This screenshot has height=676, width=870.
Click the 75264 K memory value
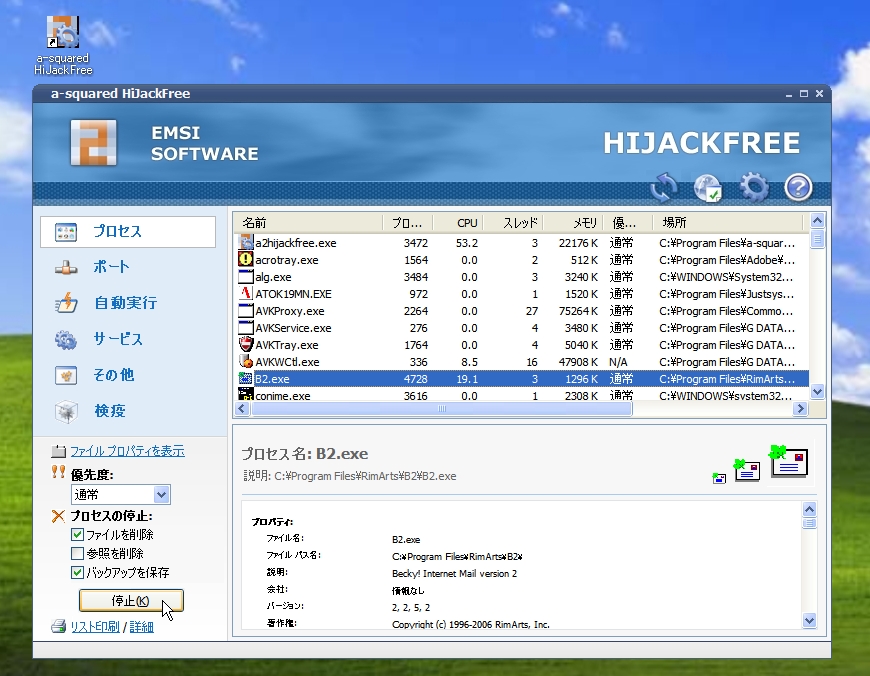click(x=578, y=311)
